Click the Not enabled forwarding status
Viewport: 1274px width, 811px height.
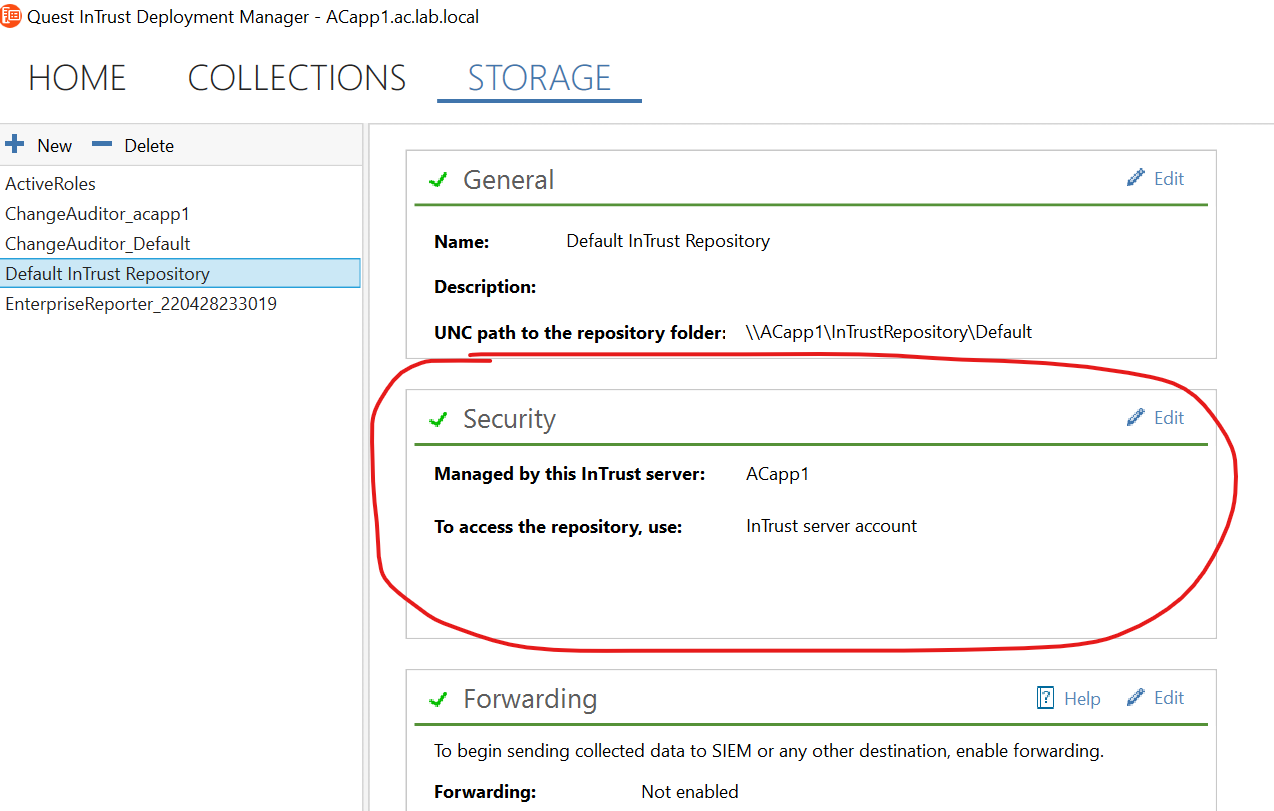pyautogui.click(x=690, y=792)
